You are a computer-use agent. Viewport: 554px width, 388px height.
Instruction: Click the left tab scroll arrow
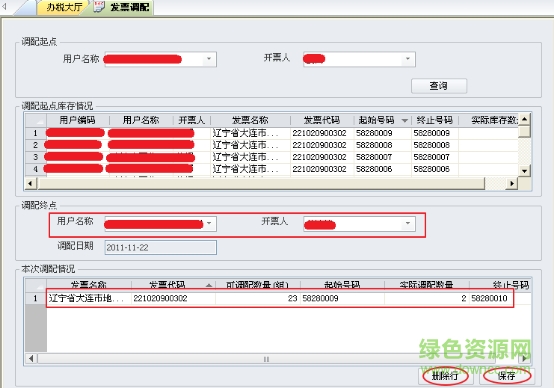point(4,6)
